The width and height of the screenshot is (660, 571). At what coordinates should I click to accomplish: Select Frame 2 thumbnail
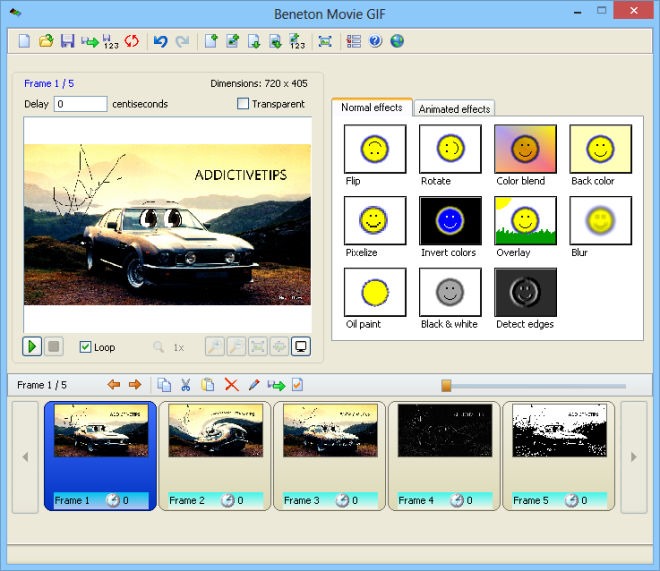[216, 456]
